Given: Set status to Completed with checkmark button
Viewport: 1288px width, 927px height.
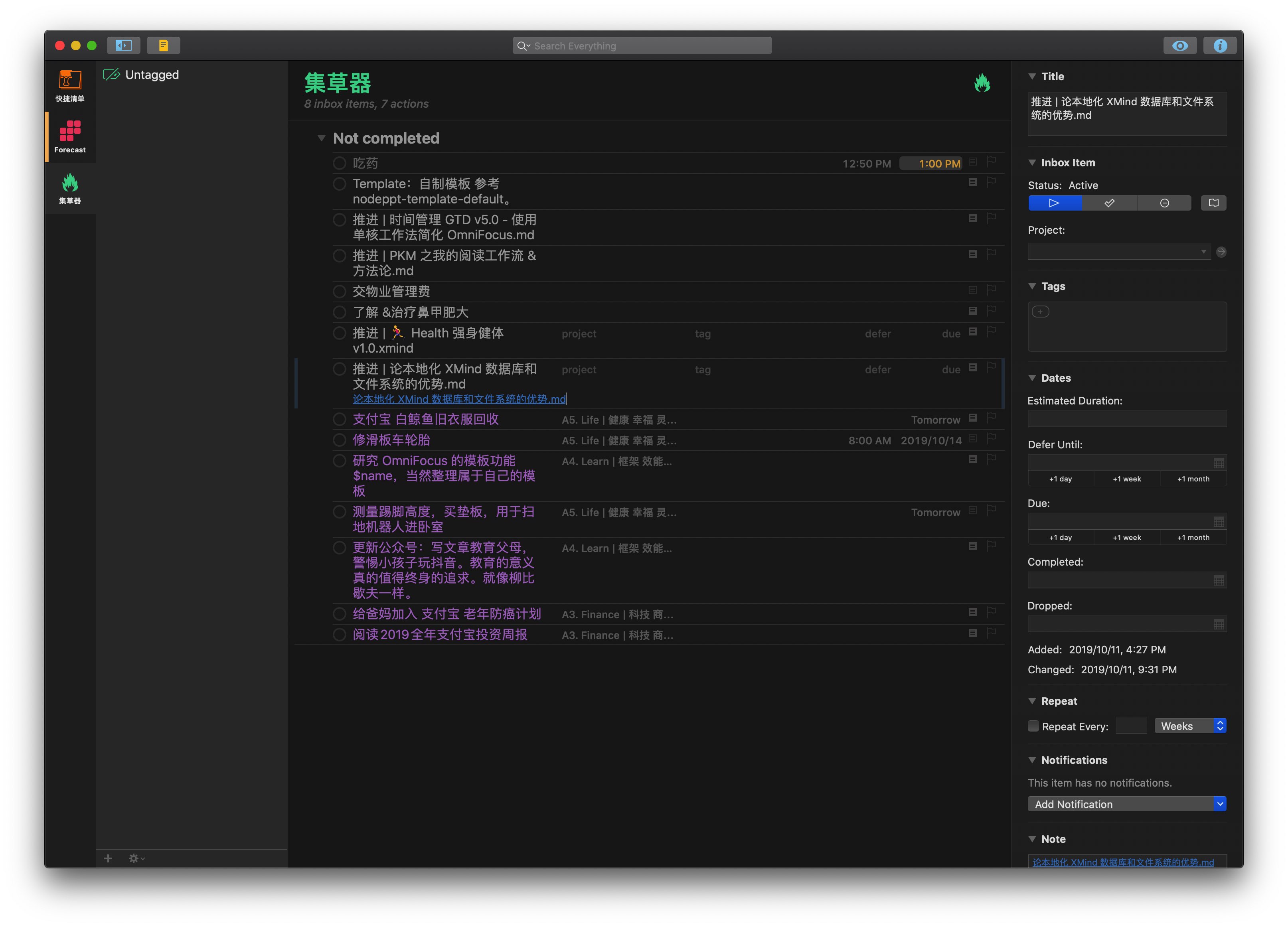Looking at the screenshot, I should point(1109,203).
